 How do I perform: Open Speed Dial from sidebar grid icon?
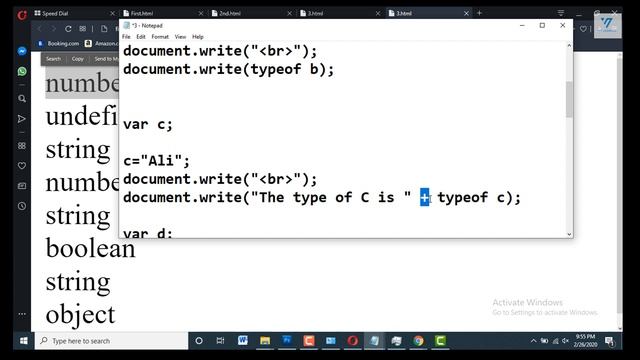click(x=22, y=146)
